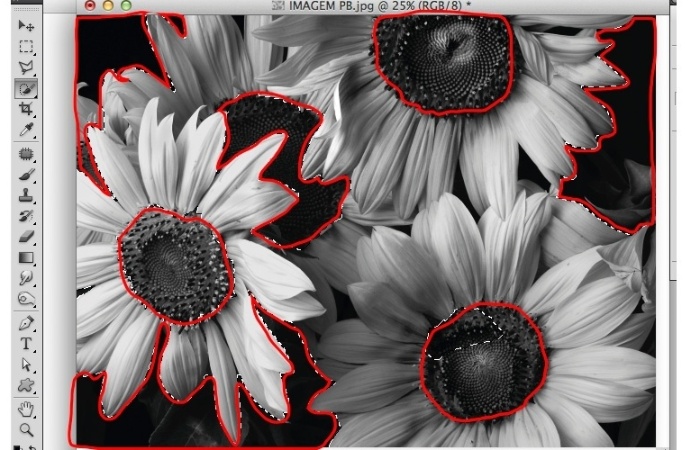Activate the Quick Selection tool
This screenshot has height=450, width=700.
26,89
